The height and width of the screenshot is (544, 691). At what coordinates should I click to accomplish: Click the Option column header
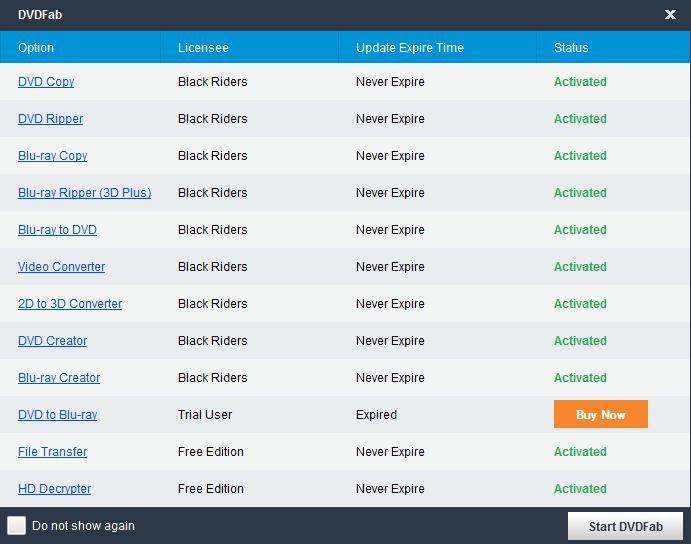pyautogui.click(x=36, y=48)
